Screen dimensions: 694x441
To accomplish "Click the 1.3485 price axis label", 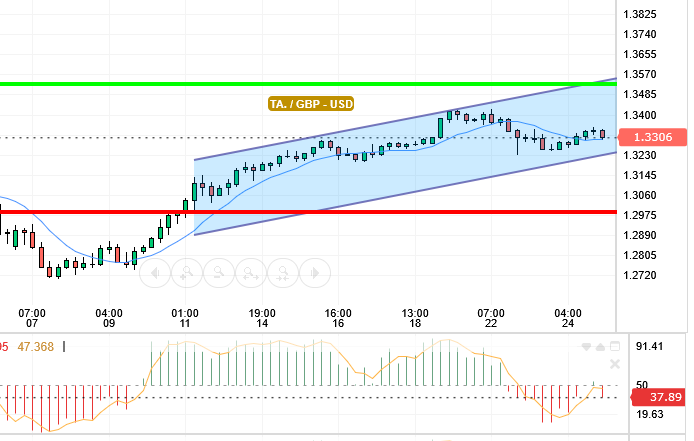I will [640, 94].
